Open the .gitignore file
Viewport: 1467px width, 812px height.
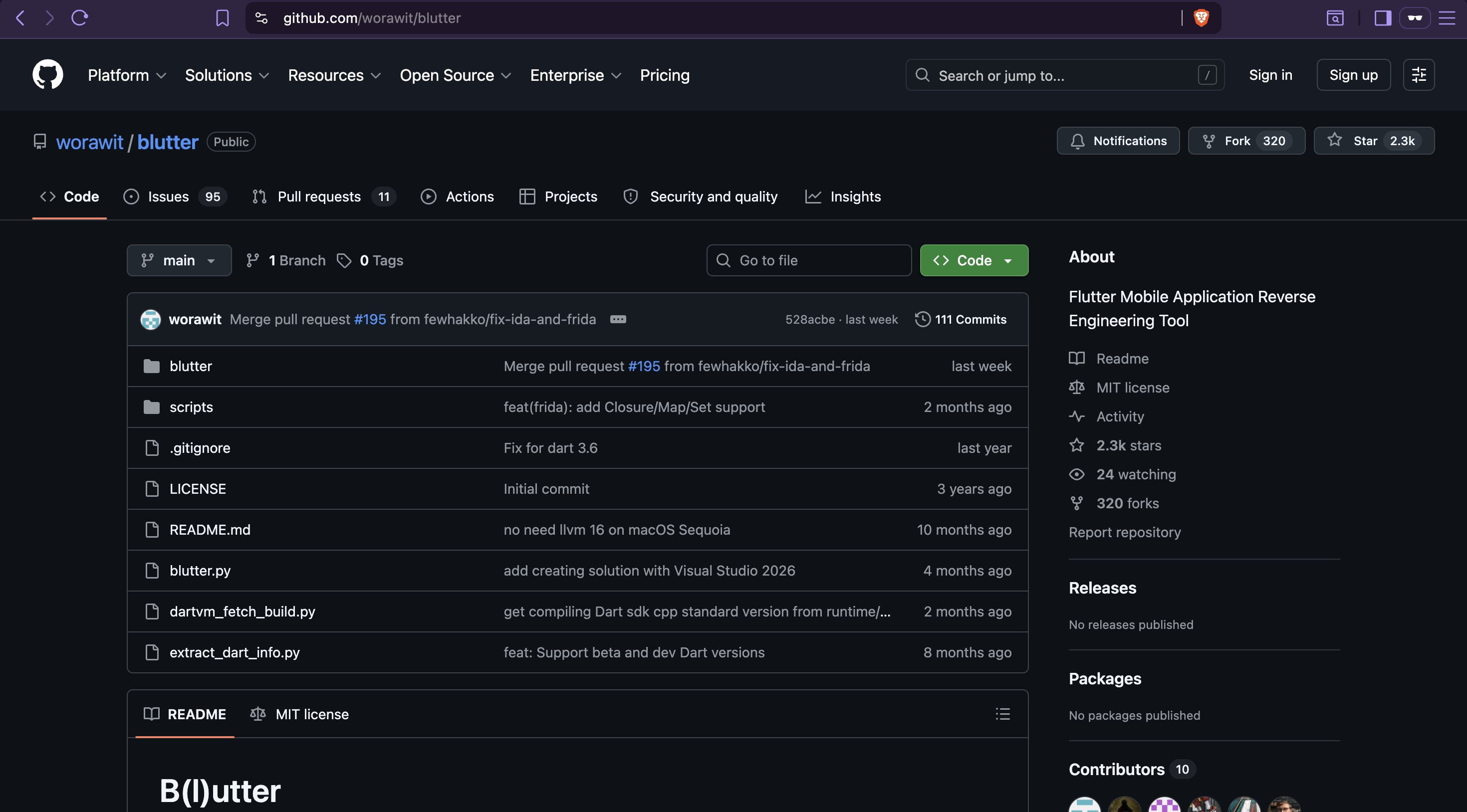click(x=200, y=448)
